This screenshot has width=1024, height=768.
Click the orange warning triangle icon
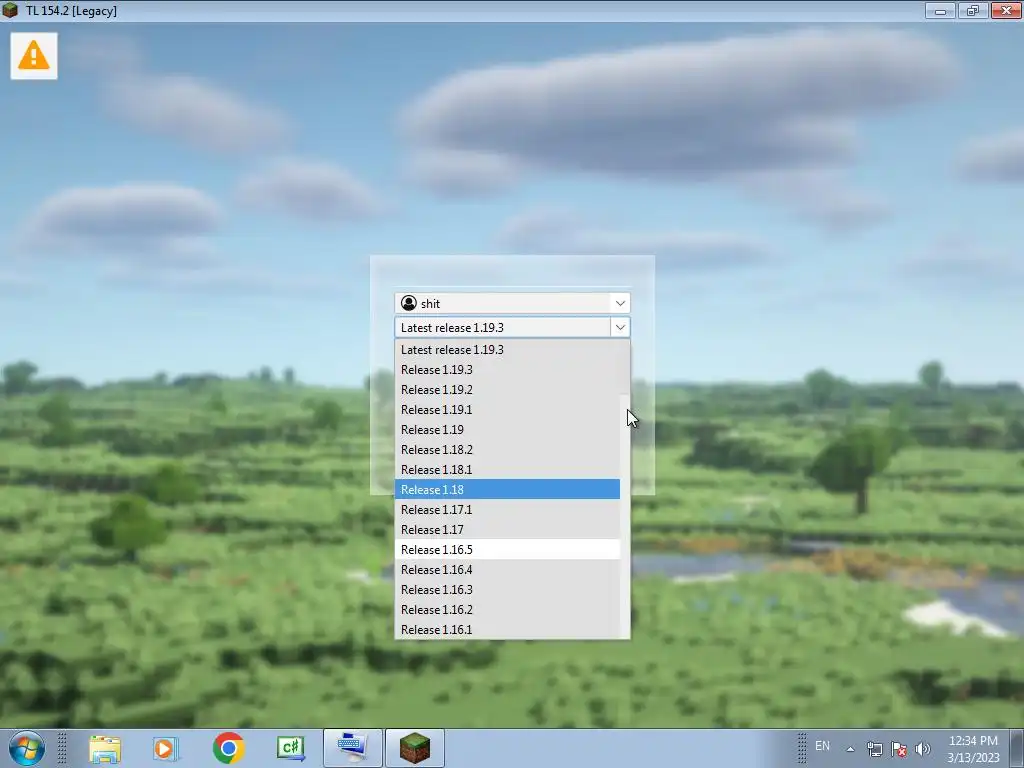(33, 56)
